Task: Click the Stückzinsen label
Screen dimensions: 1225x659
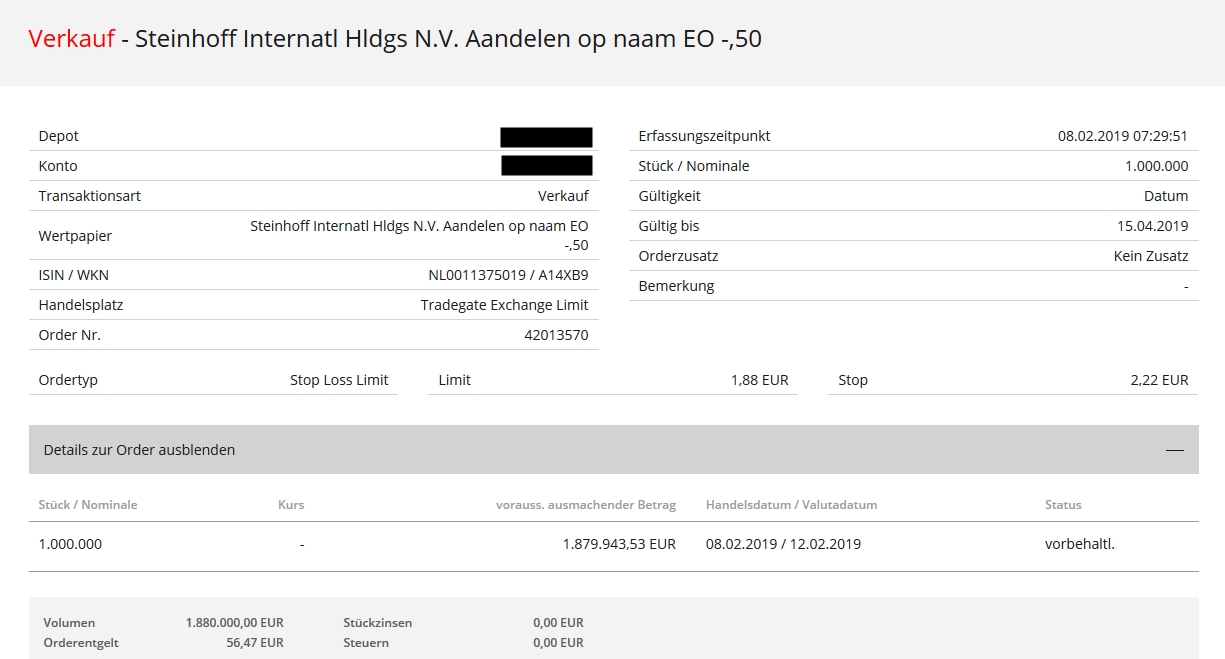Action: (378, 623)
